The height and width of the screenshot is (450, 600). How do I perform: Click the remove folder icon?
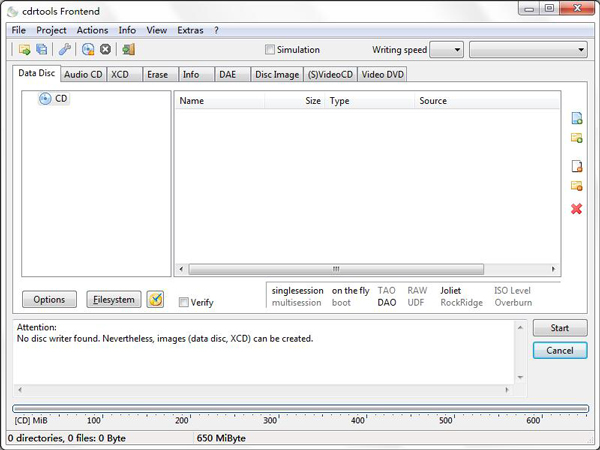(x=577, y=186)
